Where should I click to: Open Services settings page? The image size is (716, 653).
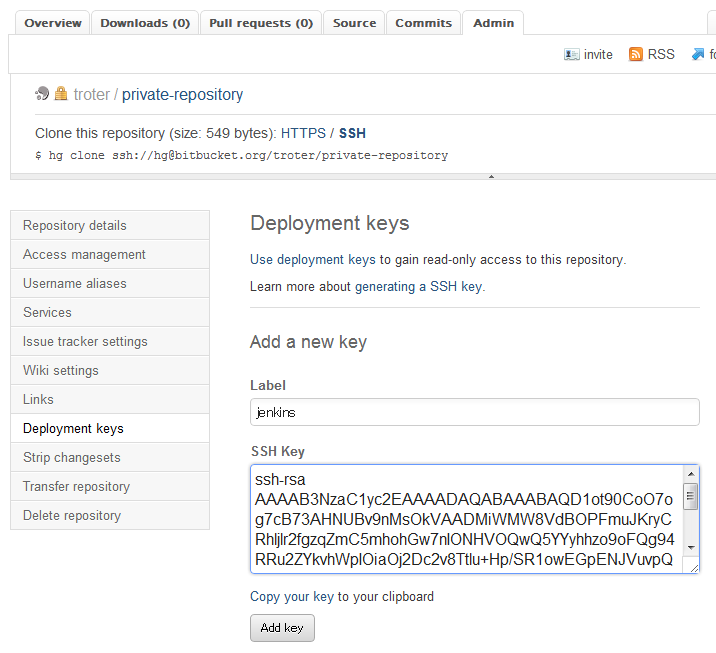click(110, 312)
